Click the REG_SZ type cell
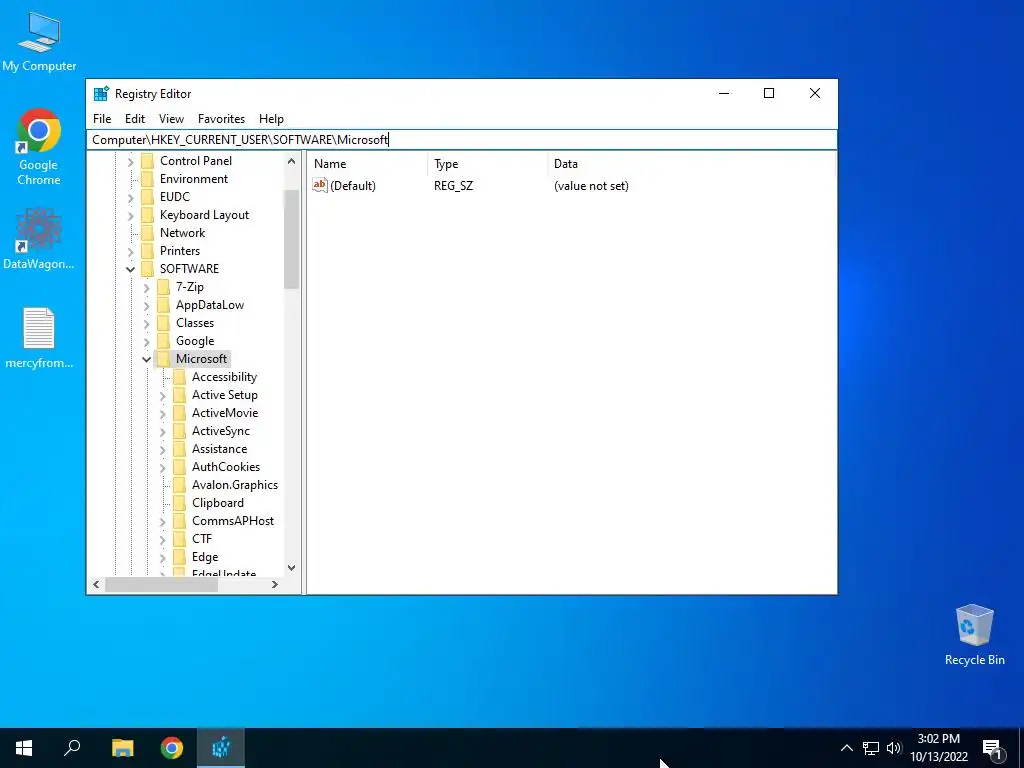1024x768 pixels. tap(453, 186)
